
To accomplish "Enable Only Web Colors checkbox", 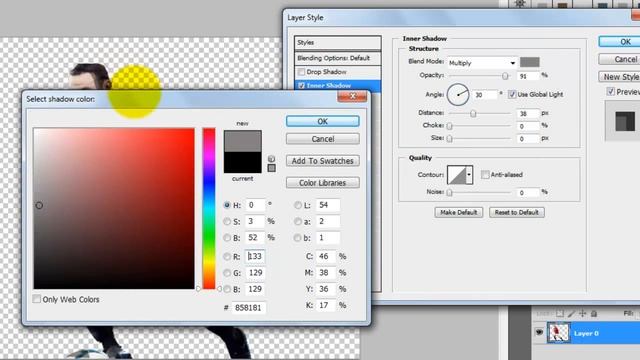I will click(37, 299).
